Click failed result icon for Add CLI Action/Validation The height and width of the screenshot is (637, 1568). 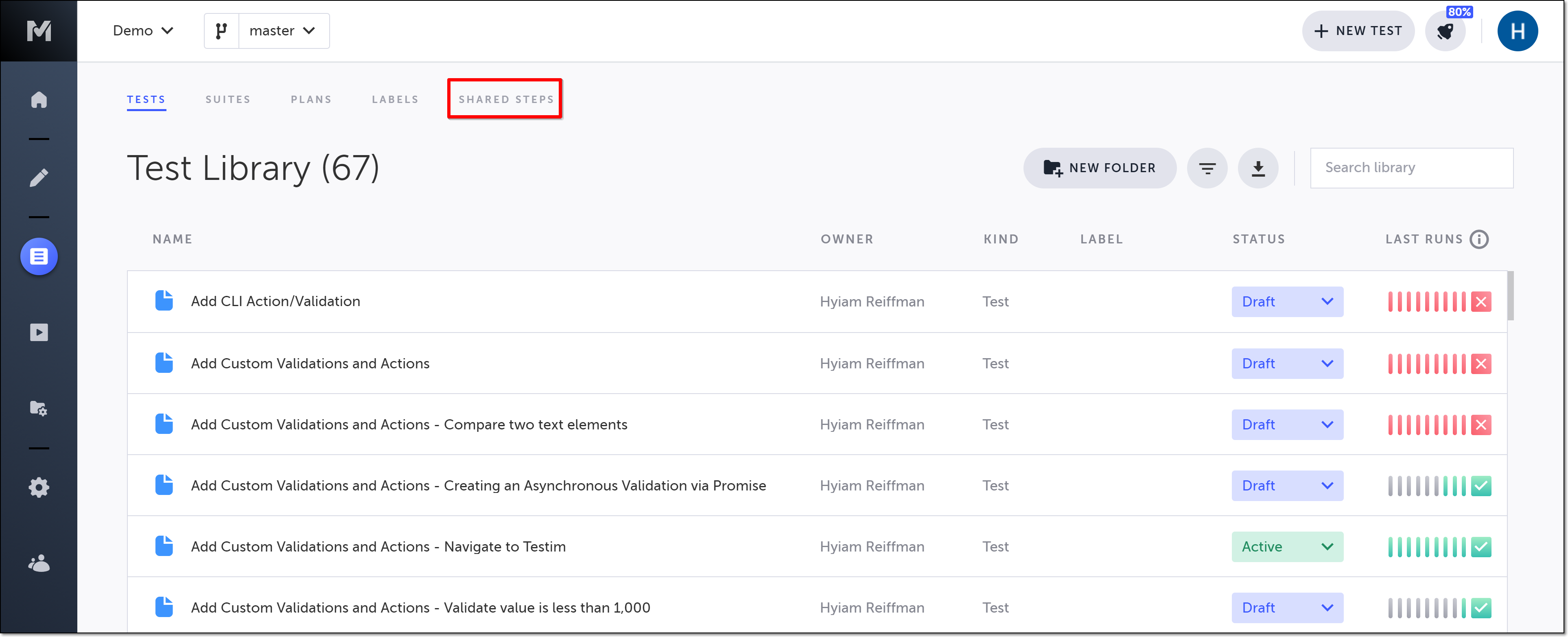point(1481,302)
